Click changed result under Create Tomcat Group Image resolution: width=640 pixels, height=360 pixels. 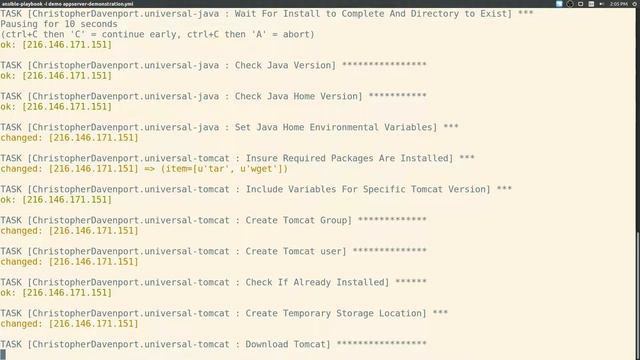tap(69, 231)
